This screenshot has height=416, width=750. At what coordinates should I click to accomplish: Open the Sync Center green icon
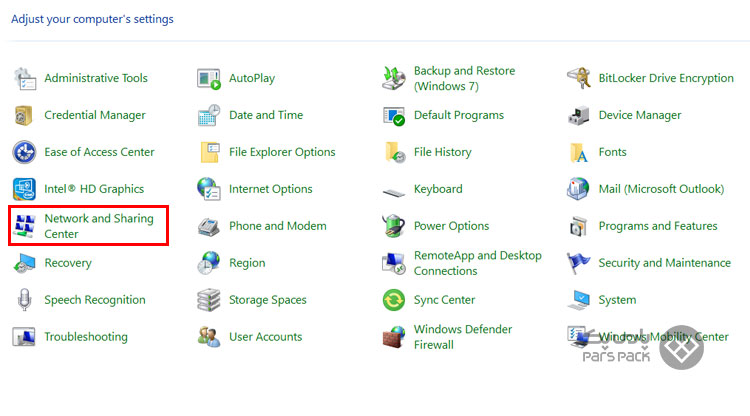394,300
